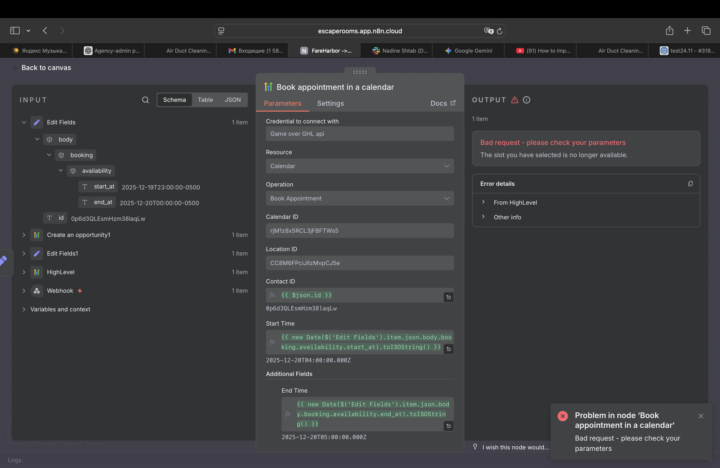This screenshot has width=720, height=468.
Task: Open a new browser tab with plus icon
Action: tap(688, 31)
